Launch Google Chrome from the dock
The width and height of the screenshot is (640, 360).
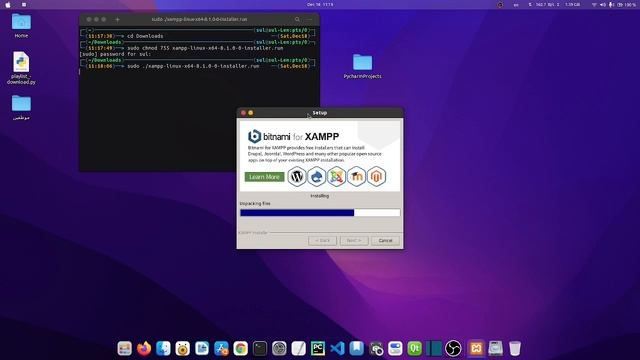tap(241, 349)
